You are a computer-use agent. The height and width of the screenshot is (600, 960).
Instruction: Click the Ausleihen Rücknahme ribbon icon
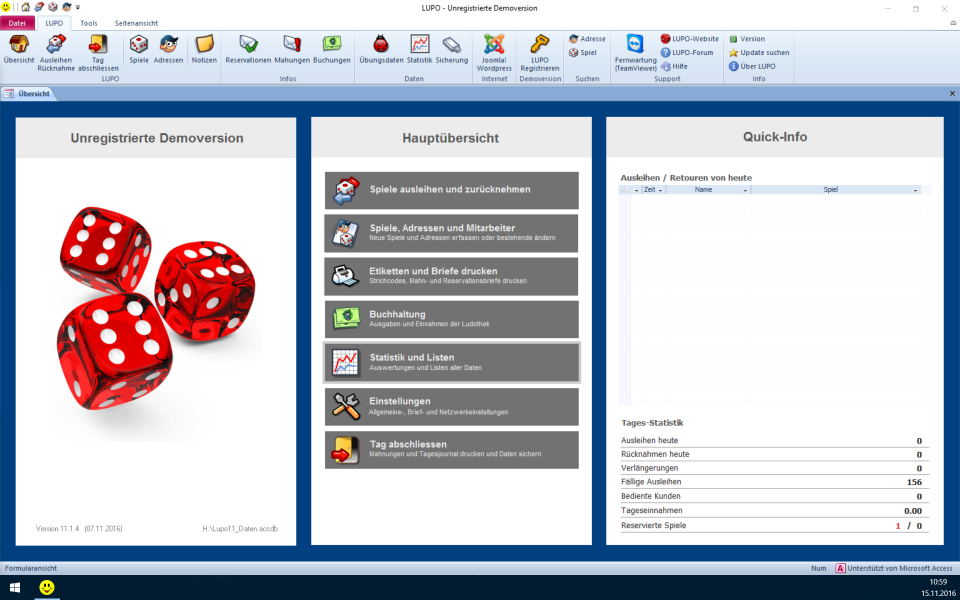56,53
